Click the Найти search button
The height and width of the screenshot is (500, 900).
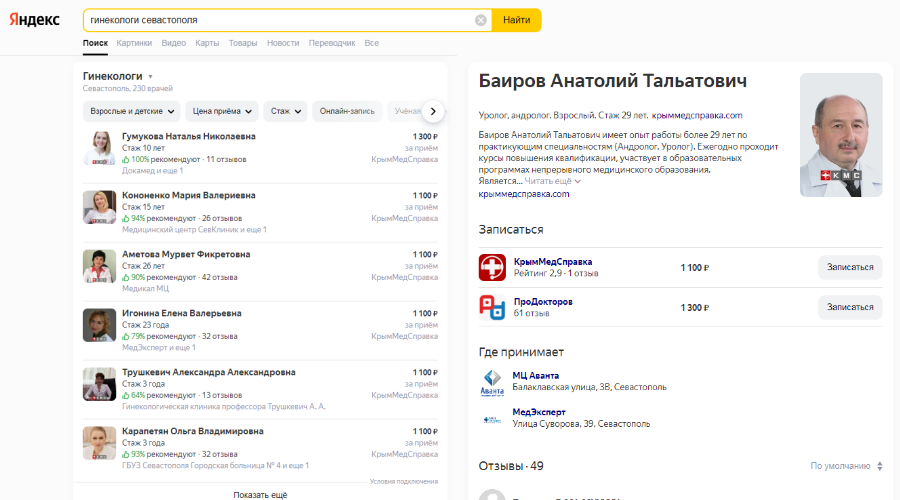click(x=517, y=20)
